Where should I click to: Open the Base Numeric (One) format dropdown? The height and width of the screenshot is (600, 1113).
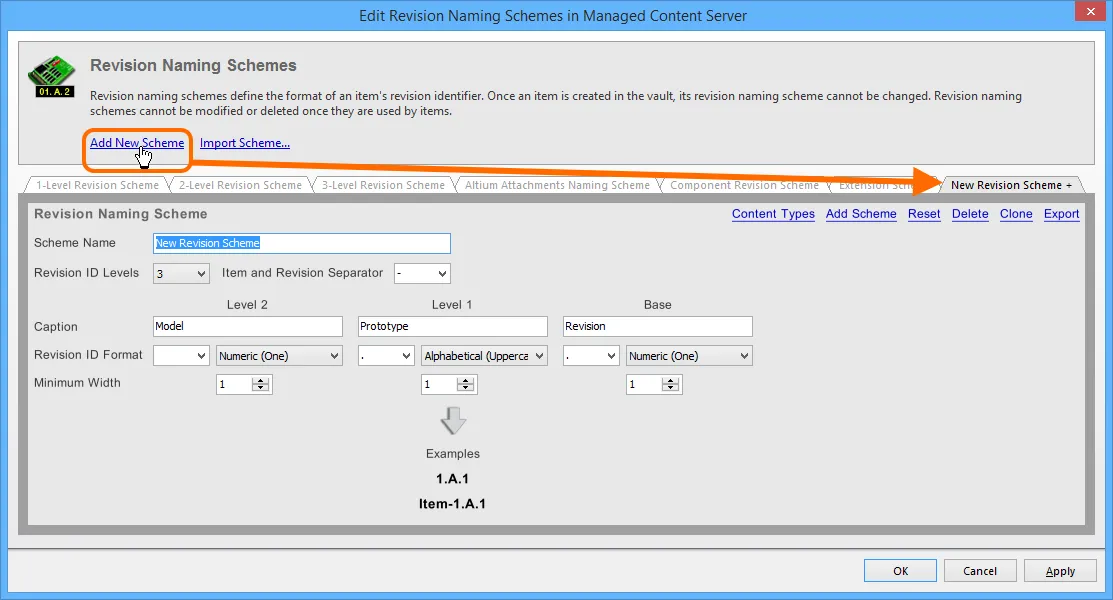pos(689,356)
